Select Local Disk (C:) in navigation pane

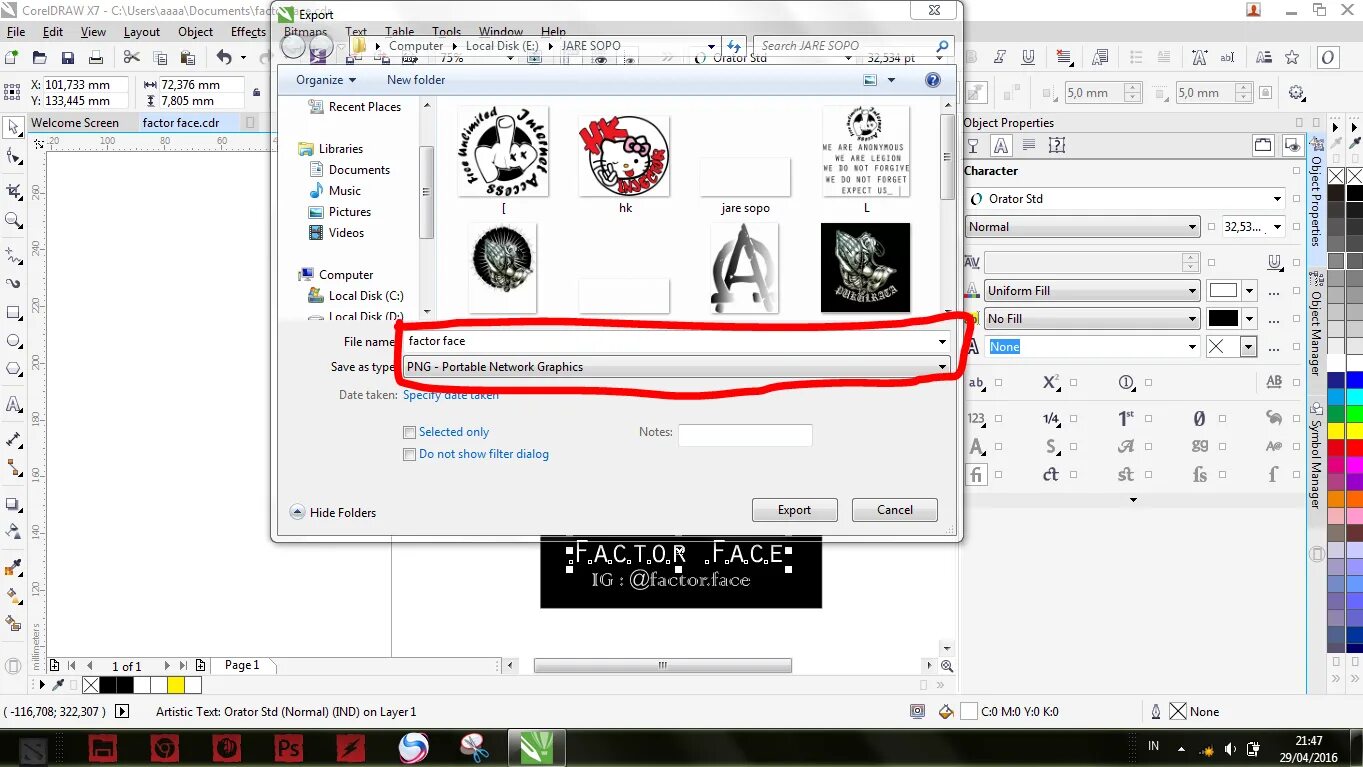(366, 296)
